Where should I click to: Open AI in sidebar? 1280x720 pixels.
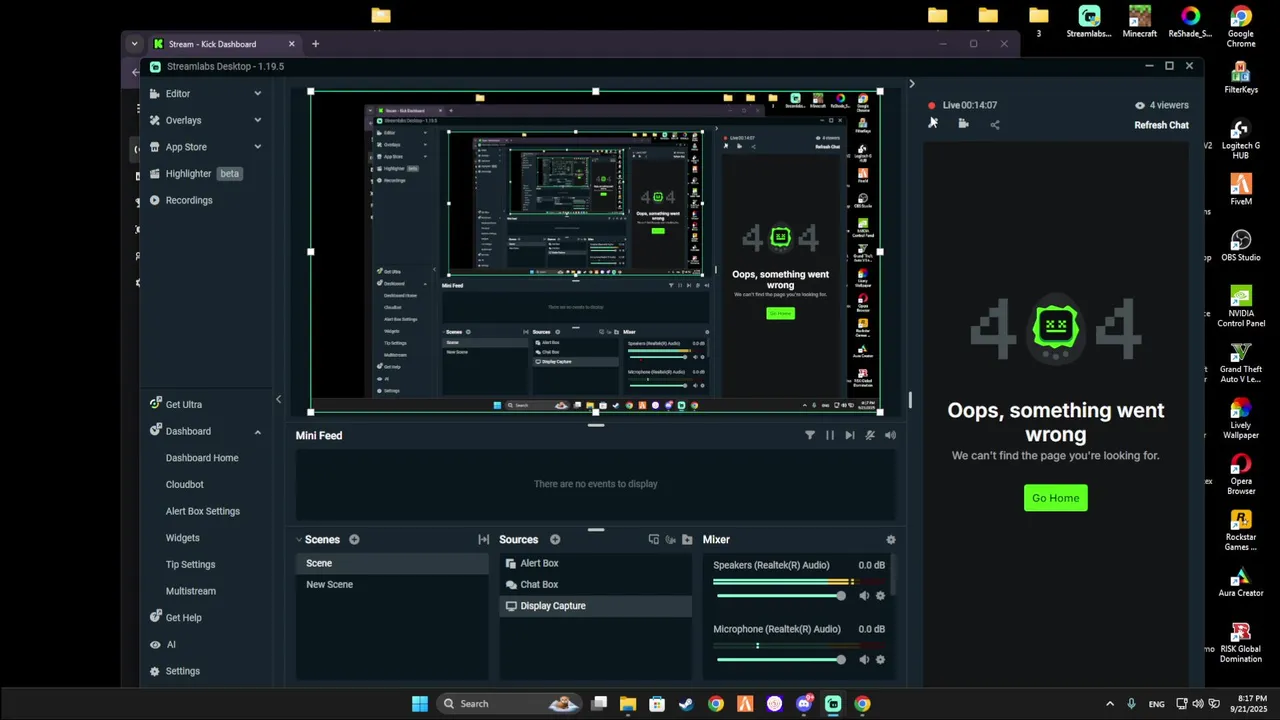pos(170,645)
